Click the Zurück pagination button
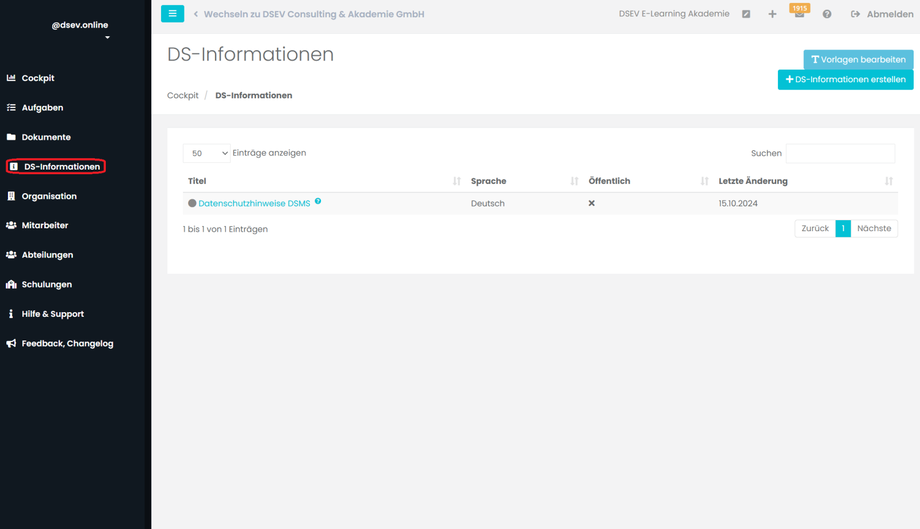 [x=815, y=228]
